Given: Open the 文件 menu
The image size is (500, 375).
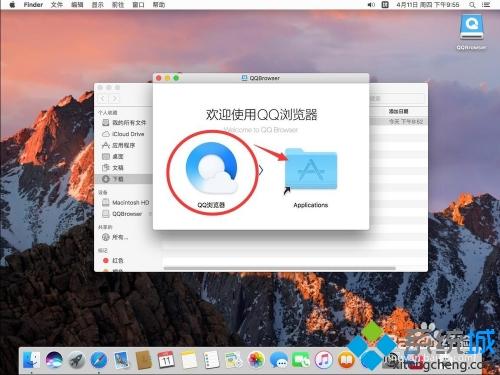Looking at the screenshot, I should pos(57,5).
